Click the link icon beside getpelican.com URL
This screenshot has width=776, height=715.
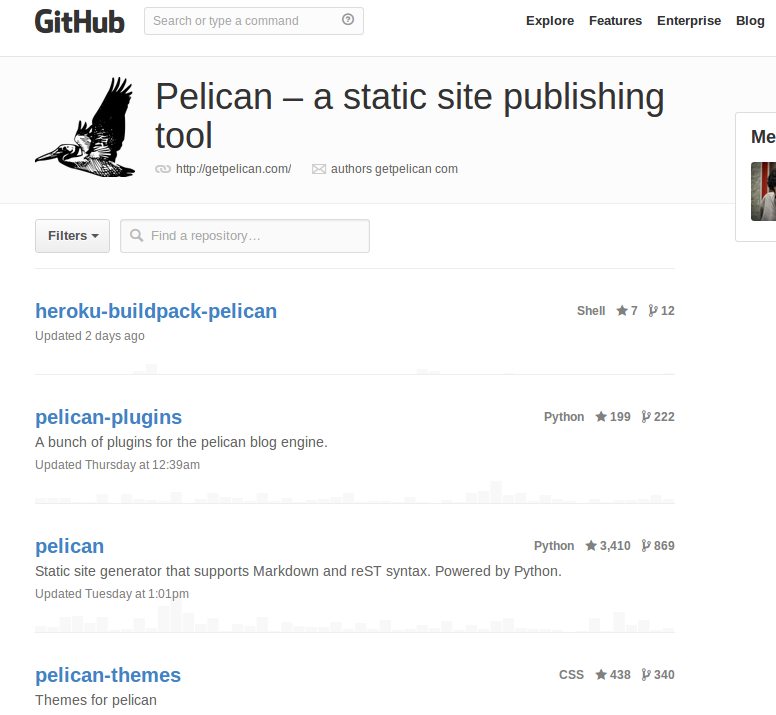pos(163,169)
